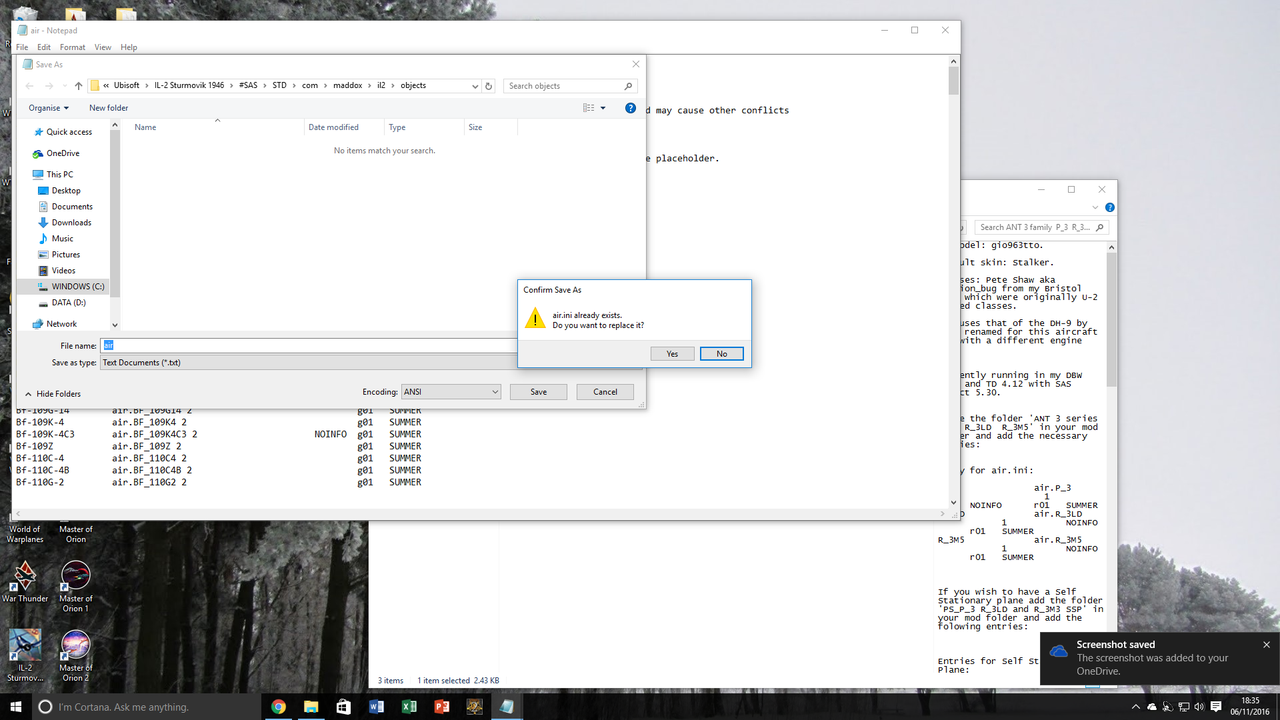Decline the replace prompt with No

[722, 354]
